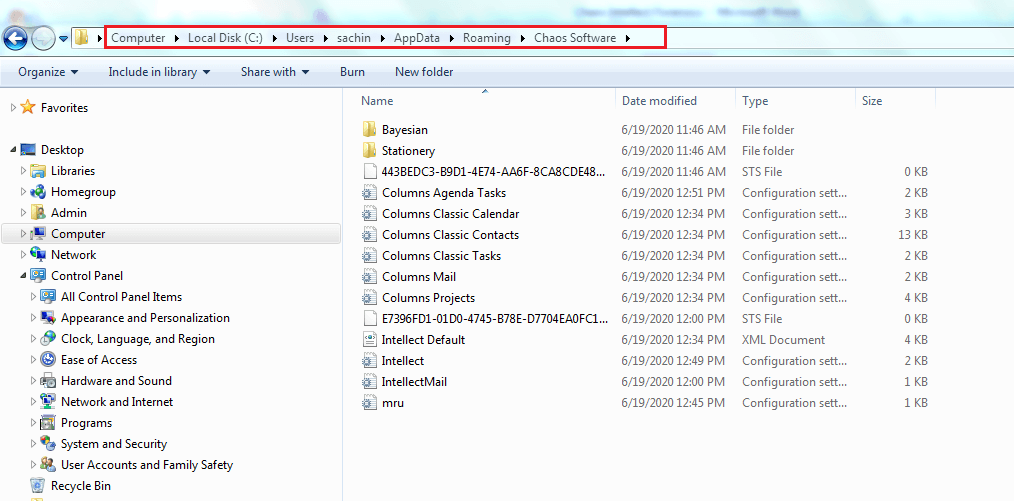
Task: Select Users breadcrumb in address bar
Action: coord(300,38)
